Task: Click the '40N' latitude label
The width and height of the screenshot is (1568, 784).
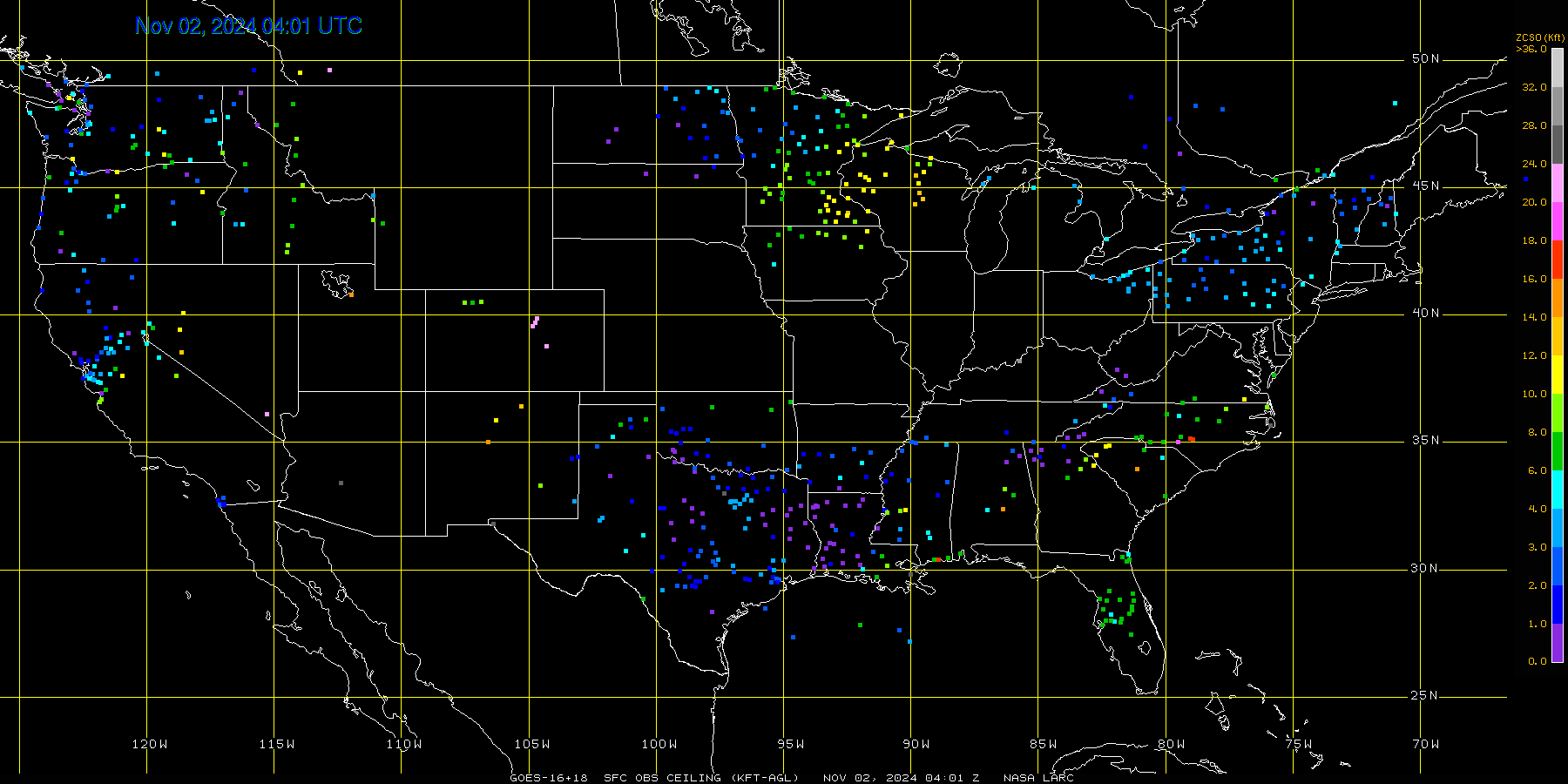Action: (x=1426, y=313)
